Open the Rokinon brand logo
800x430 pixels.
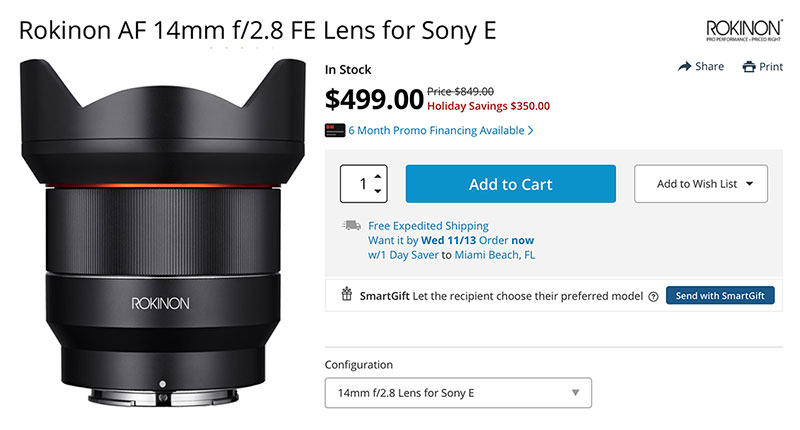(x=744, y=30)
